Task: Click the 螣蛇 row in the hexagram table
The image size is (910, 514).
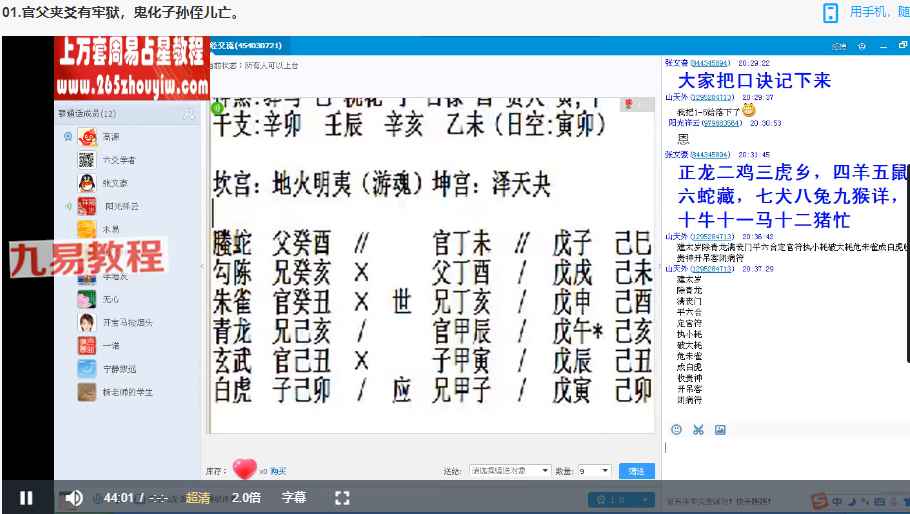Action: click(432, 243)
